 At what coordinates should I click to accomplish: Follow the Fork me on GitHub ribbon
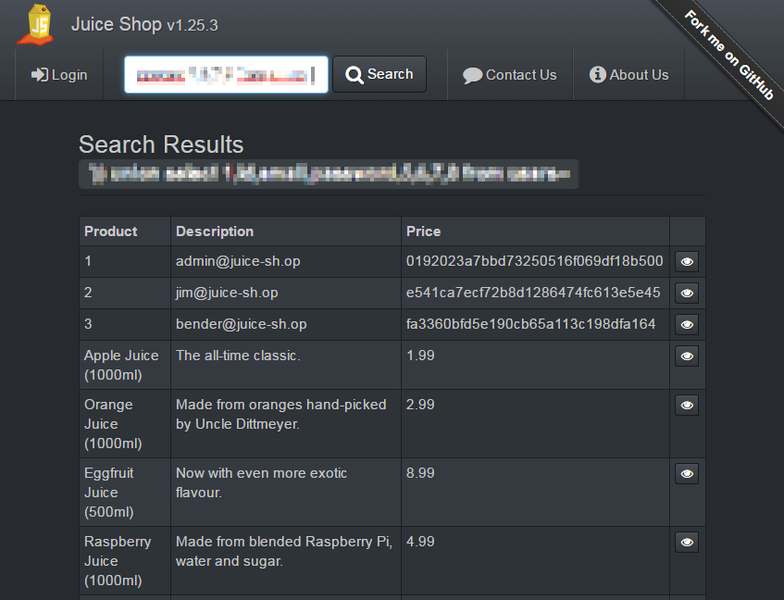[x=730, y=54]
